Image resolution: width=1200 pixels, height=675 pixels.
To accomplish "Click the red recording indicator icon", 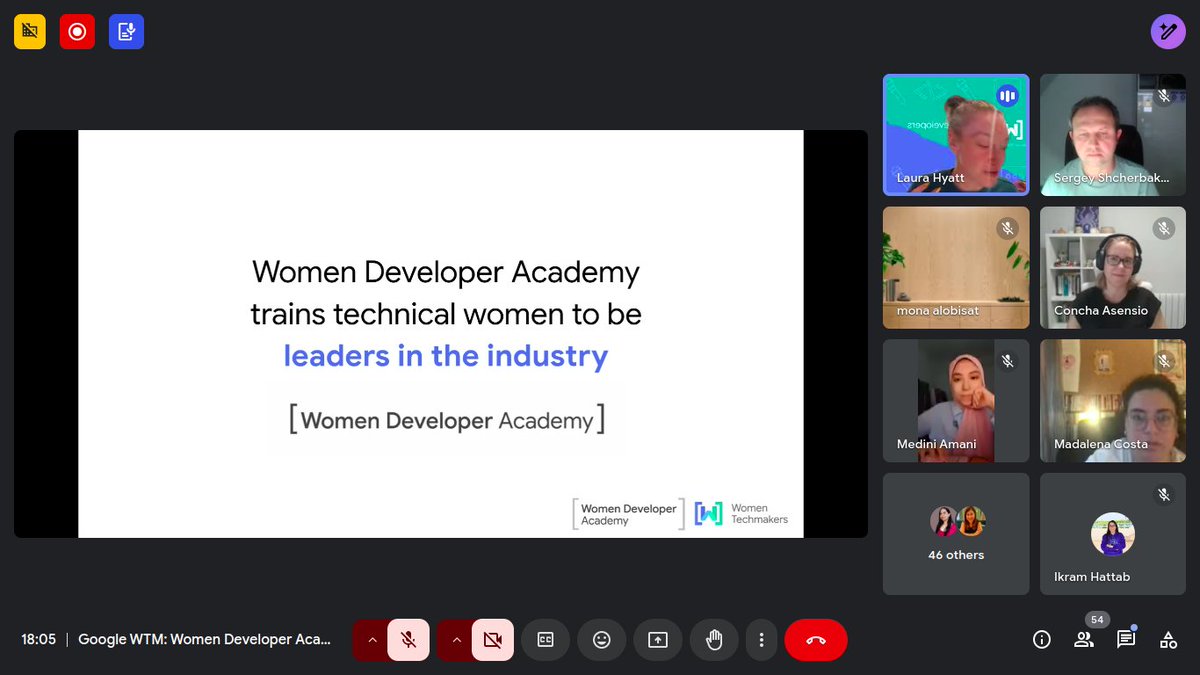I will [77, 32].
